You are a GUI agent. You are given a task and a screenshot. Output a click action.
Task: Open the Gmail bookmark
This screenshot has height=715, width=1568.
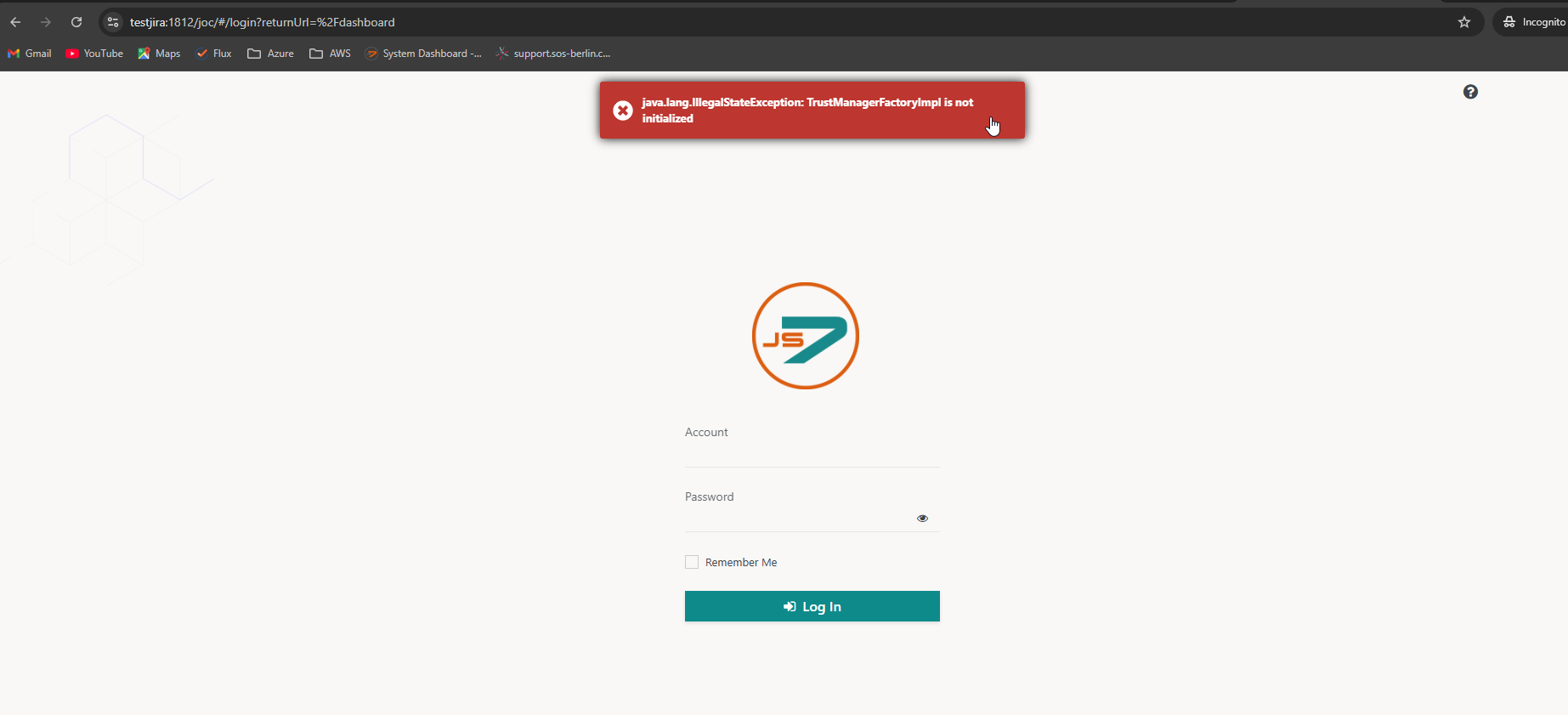click(30, 54)
